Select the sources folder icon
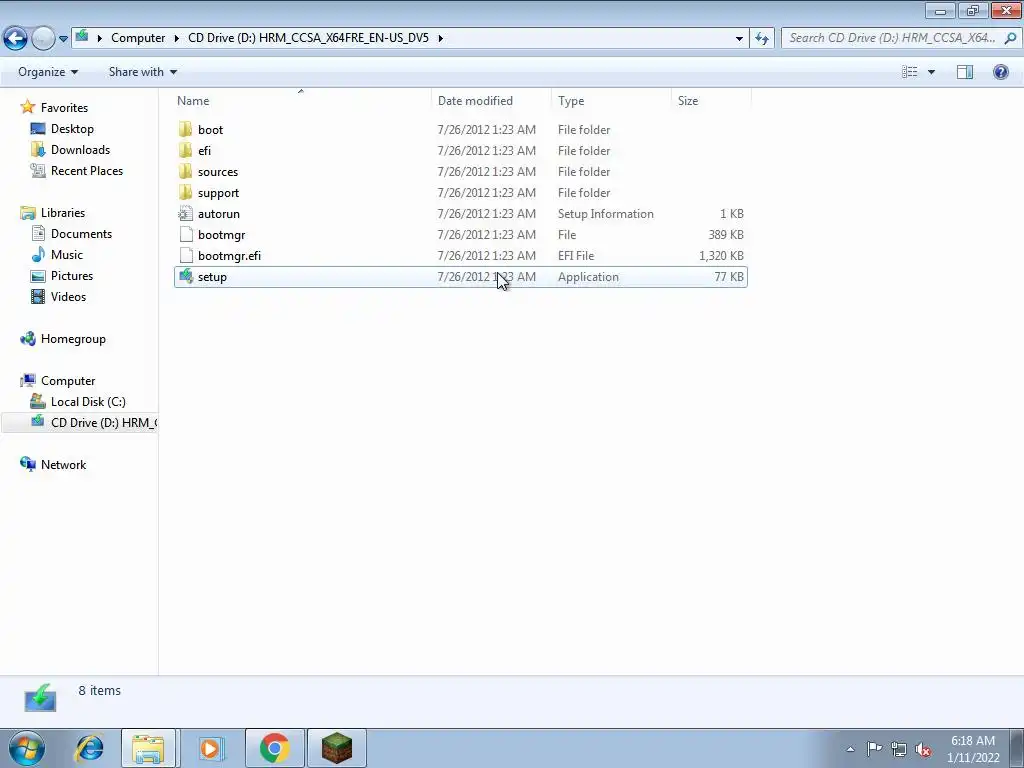The width and height of the screenshot is (1024, 768). click(x=185, y=172)
